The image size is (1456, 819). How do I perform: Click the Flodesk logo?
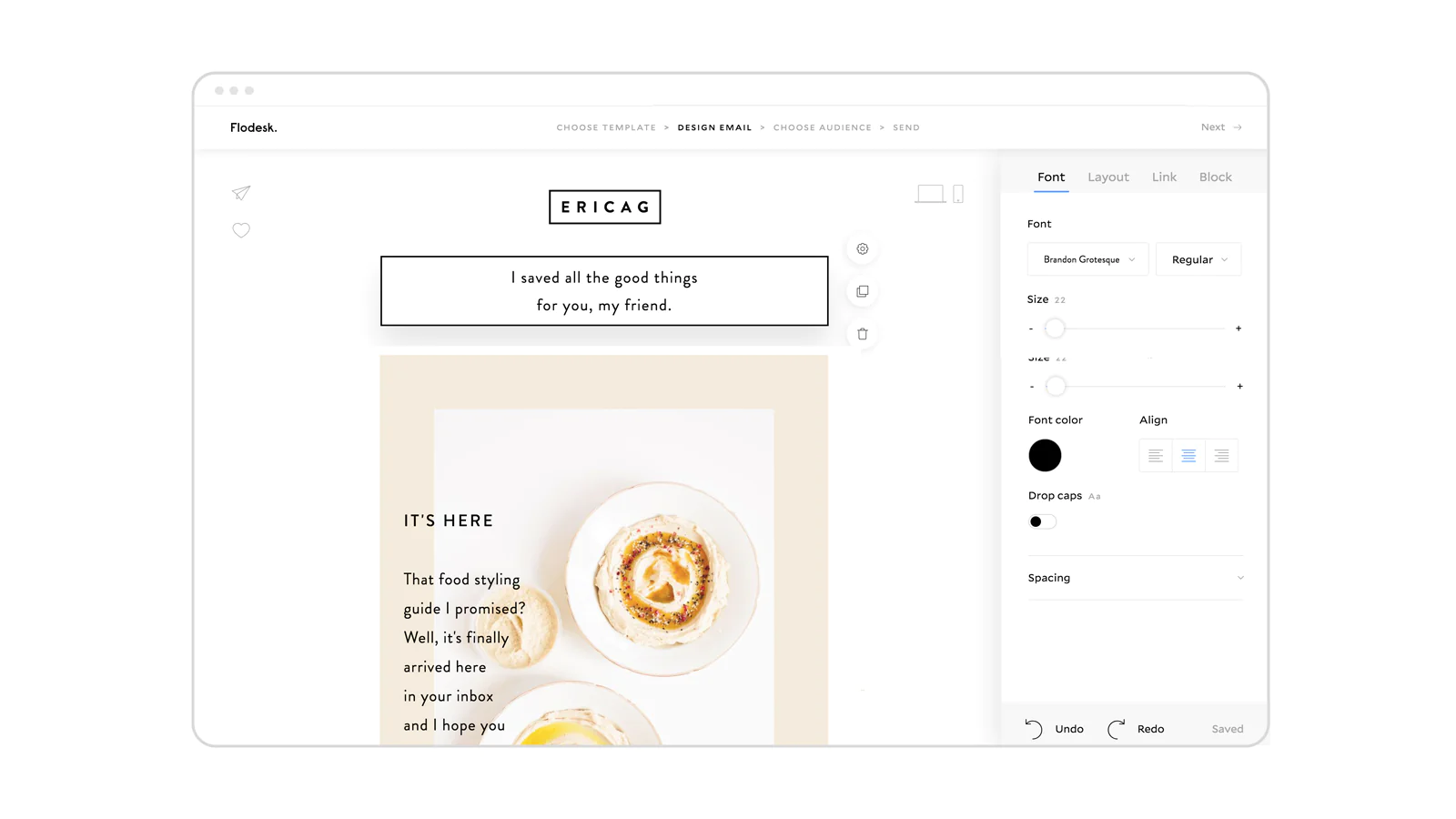[x=254, y=127]
